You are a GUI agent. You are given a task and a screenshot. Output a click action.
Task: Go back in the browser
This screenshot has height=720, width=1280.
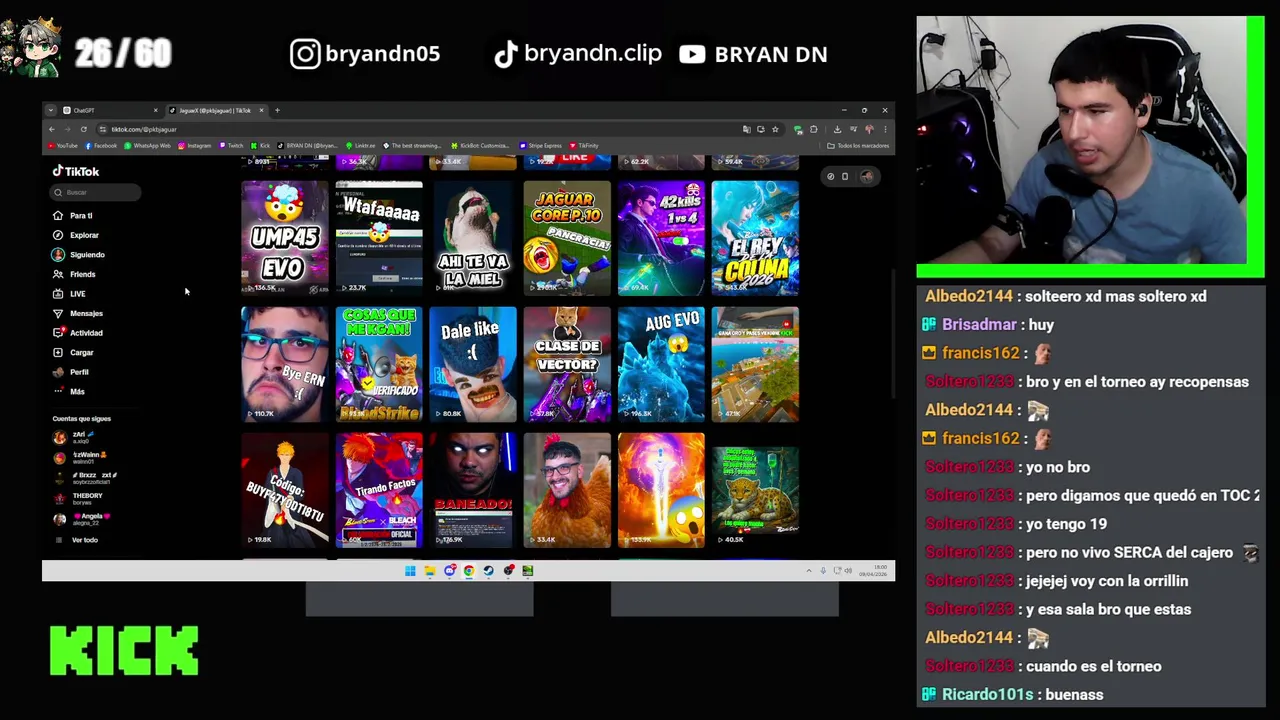click(51, 129)
